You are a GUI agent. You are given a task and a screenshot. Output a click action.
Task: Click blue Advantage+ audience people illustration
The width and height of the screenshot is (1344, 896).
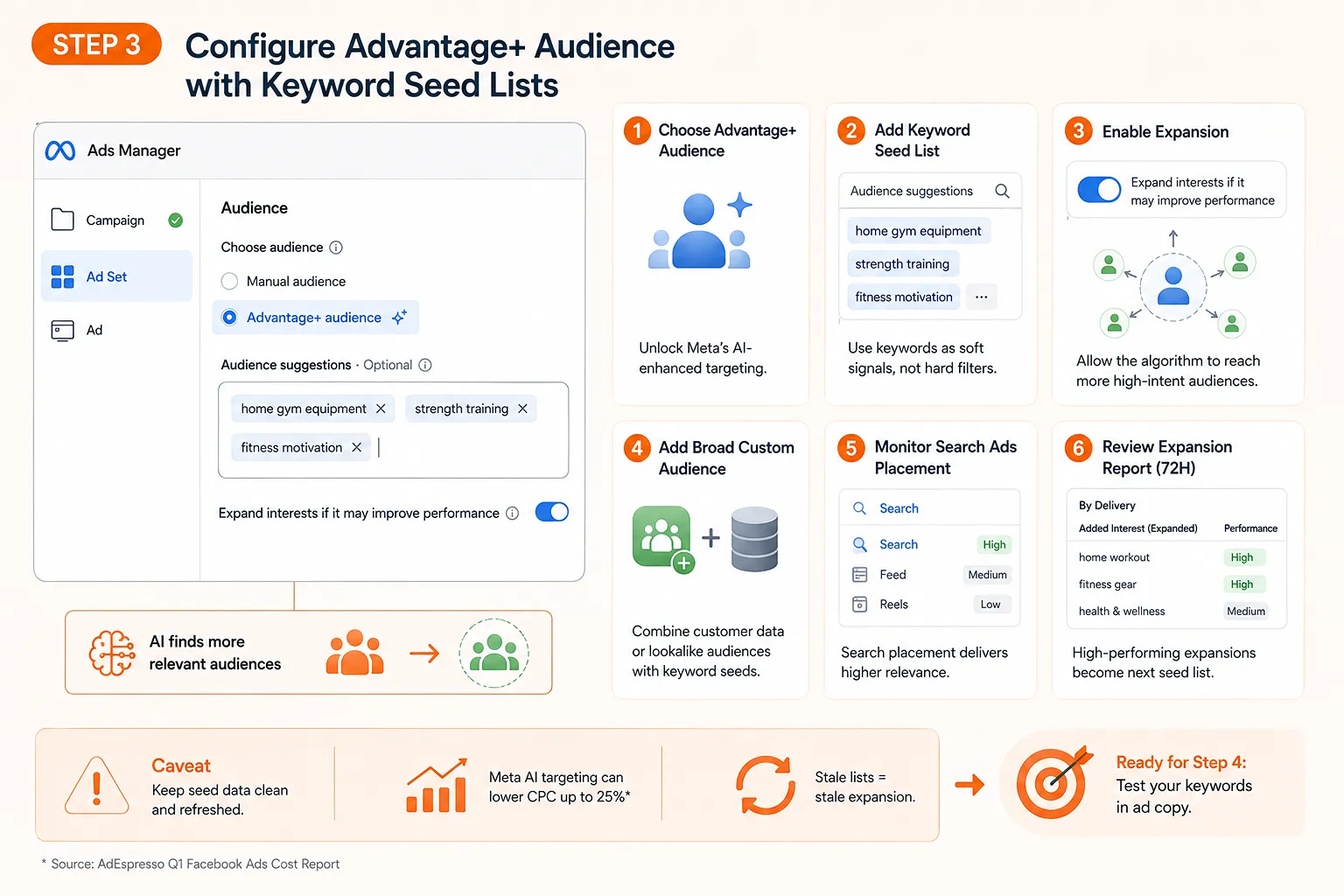tap(700, 230)
